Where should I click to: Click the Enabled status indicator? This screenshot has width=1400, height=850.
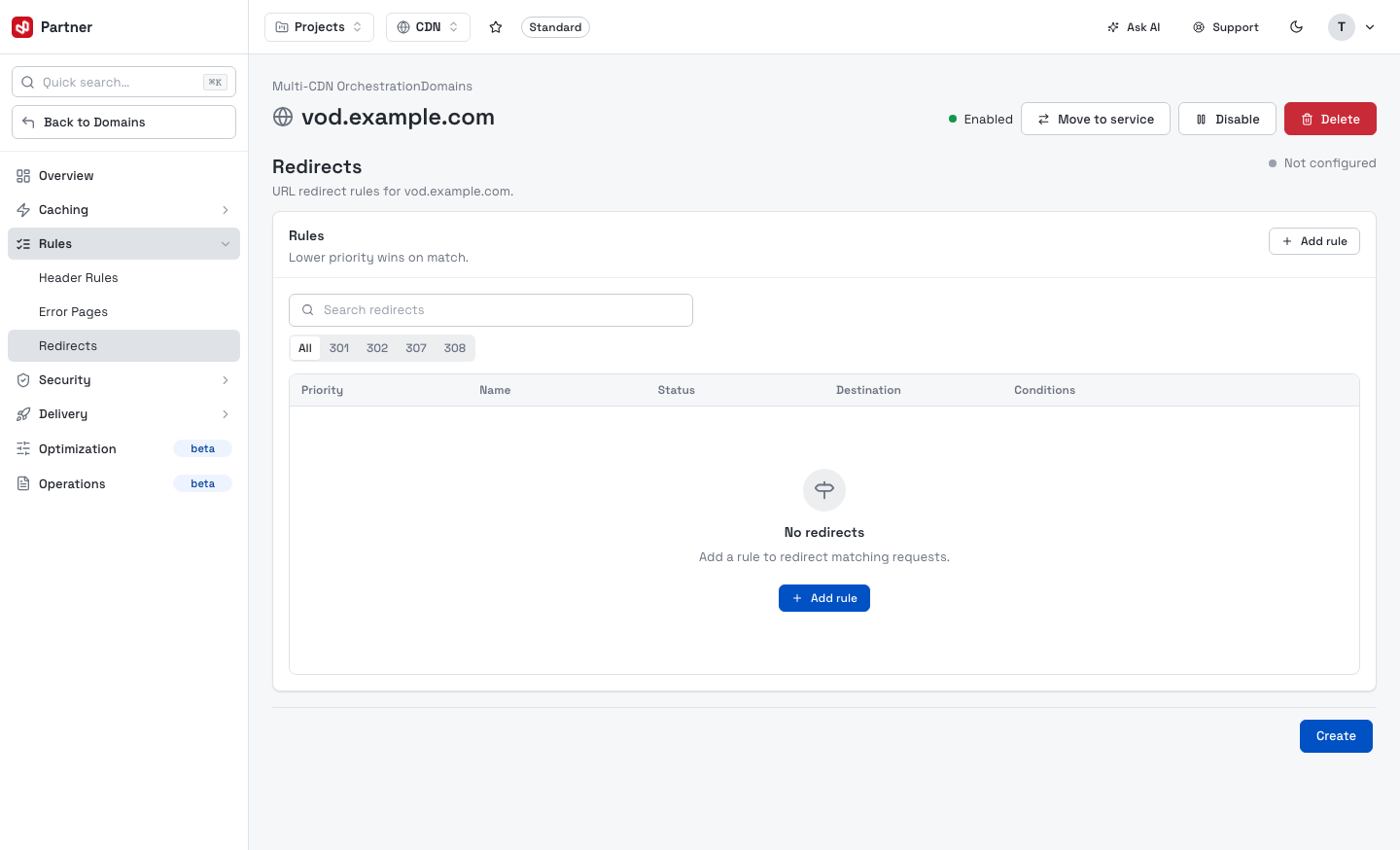[981, 119]
